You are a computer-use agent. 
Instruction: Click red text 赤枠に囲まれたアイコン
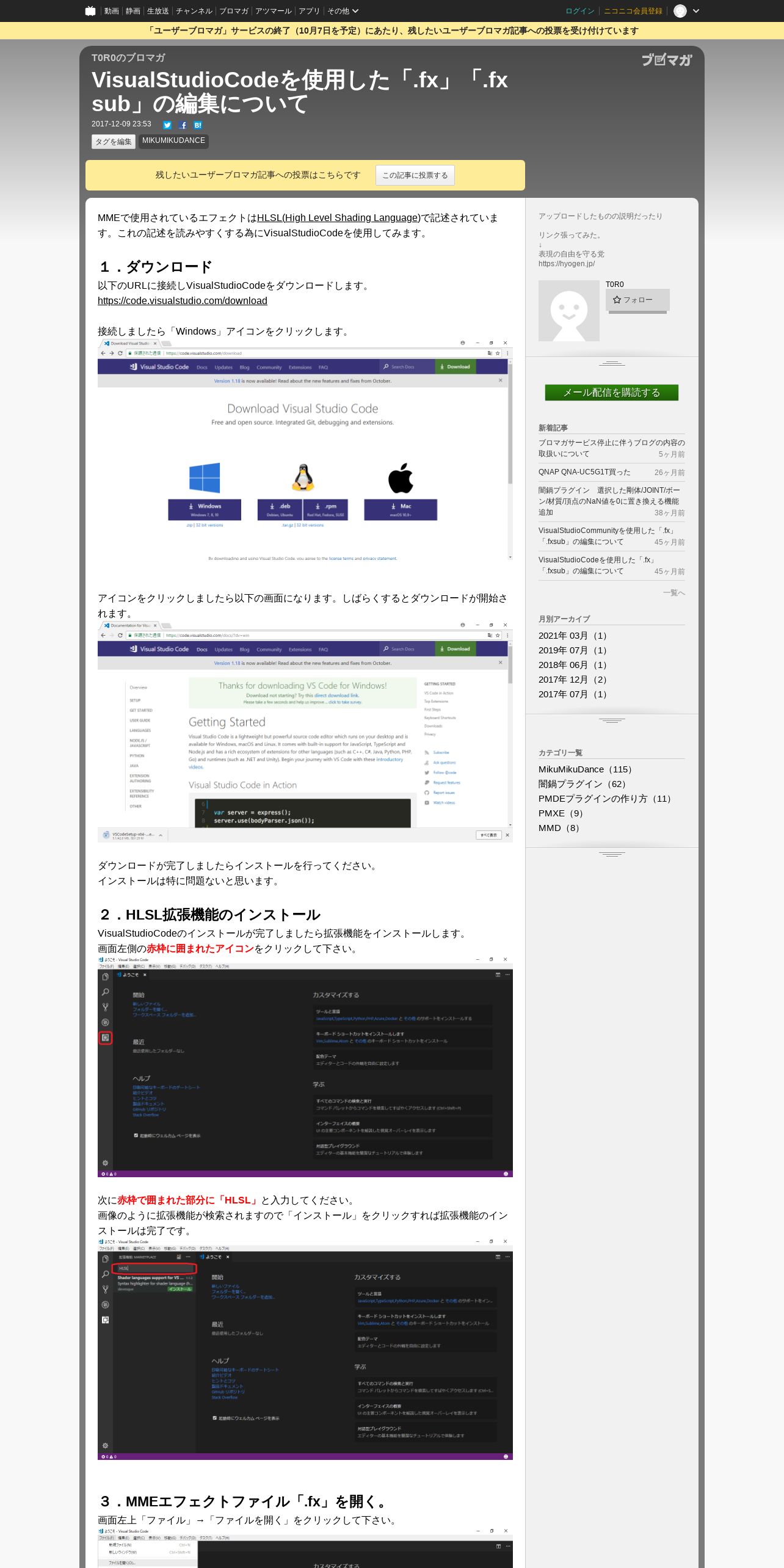click(x=200, y=949)
